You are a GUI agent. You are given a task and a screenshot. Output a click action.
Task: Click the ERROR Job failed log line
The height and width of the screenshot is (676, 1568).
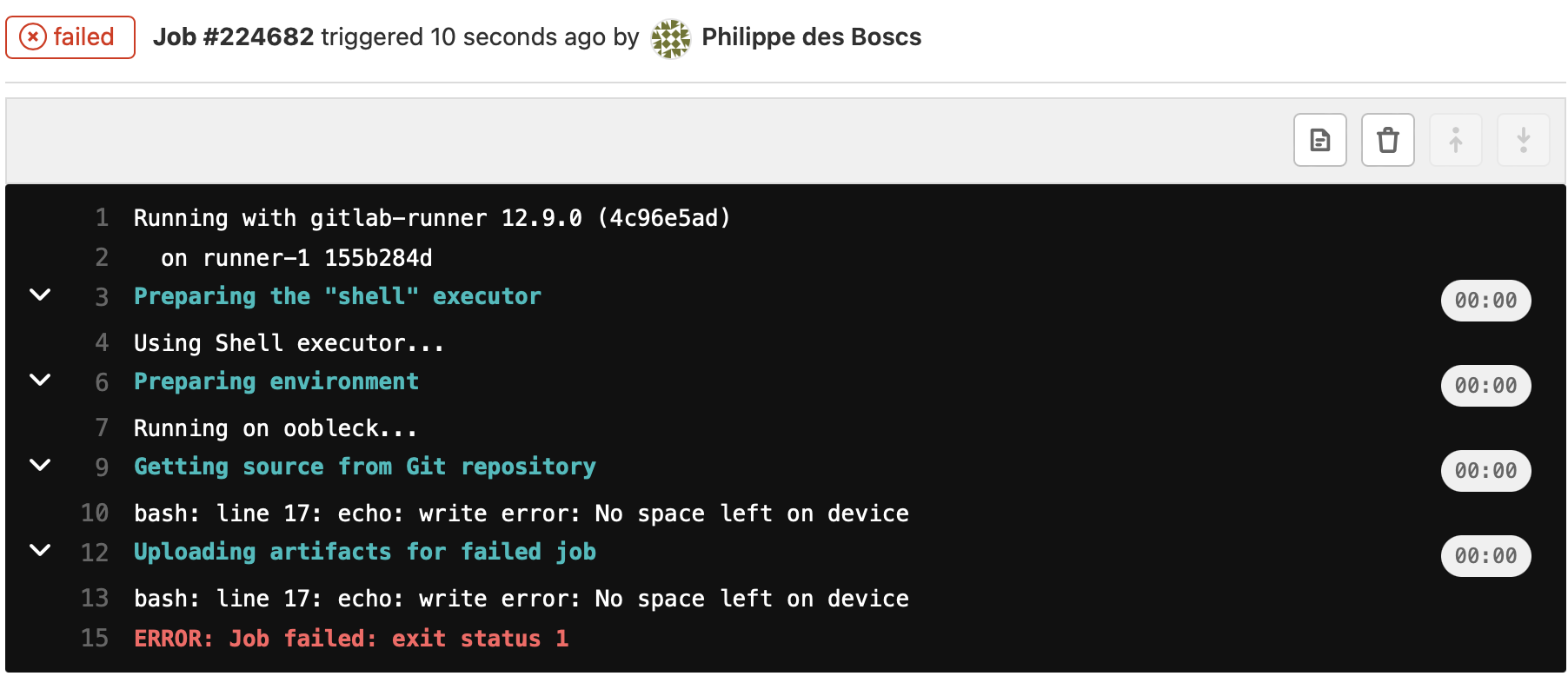(x=351, y=639)
